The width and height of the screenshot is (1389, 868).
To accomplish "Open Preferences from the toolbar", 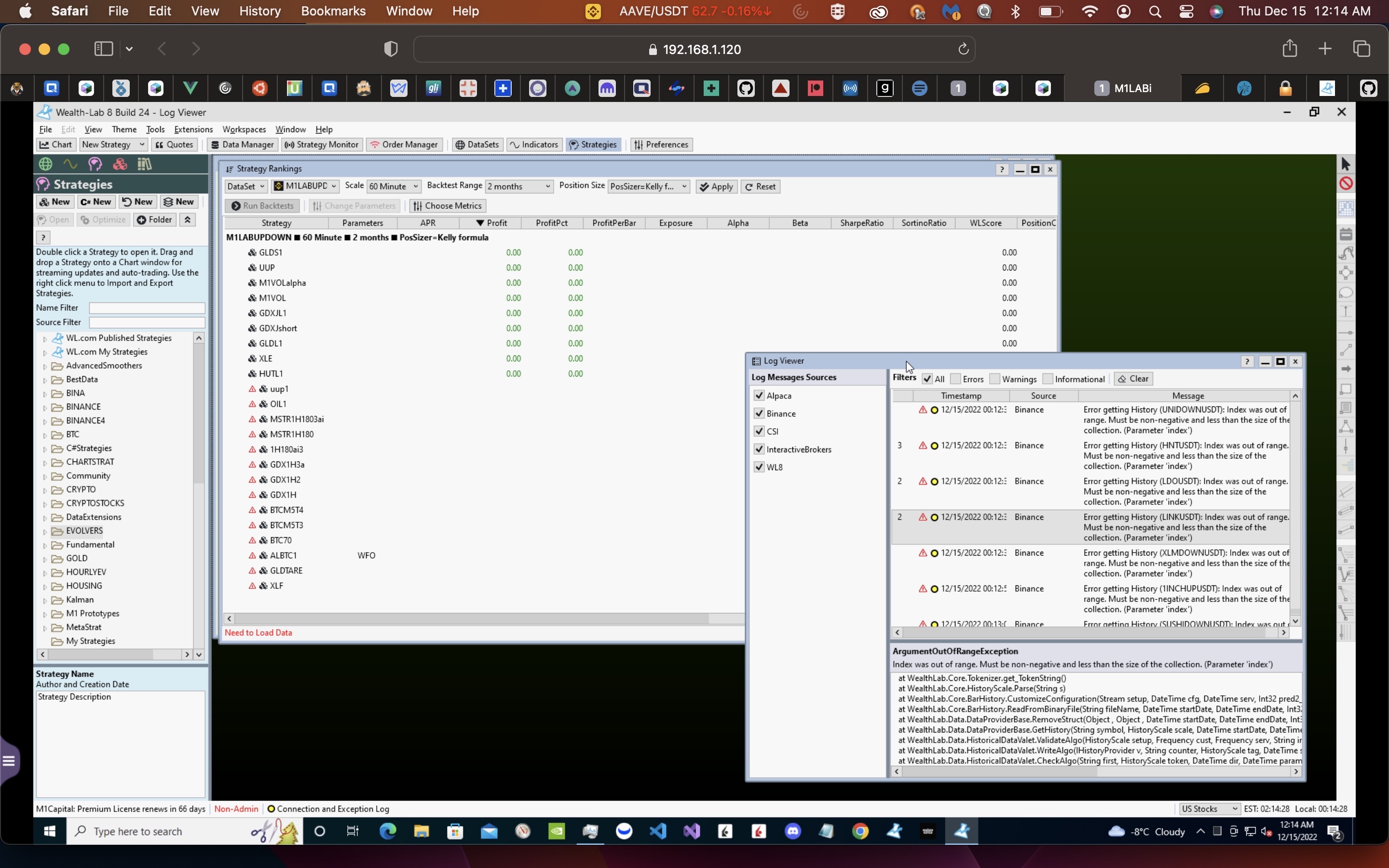I will 661,145.
